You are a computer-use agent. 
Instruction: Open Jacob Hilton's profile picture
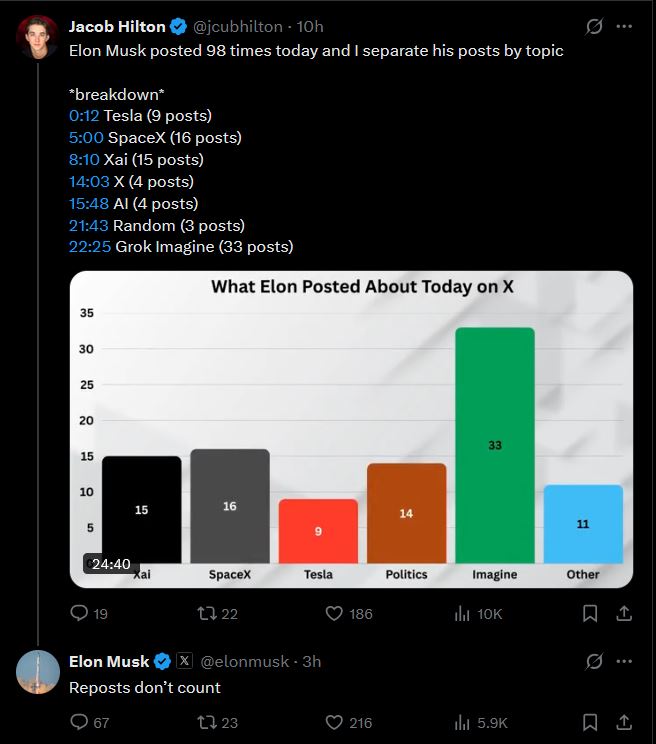pos(36,35)
